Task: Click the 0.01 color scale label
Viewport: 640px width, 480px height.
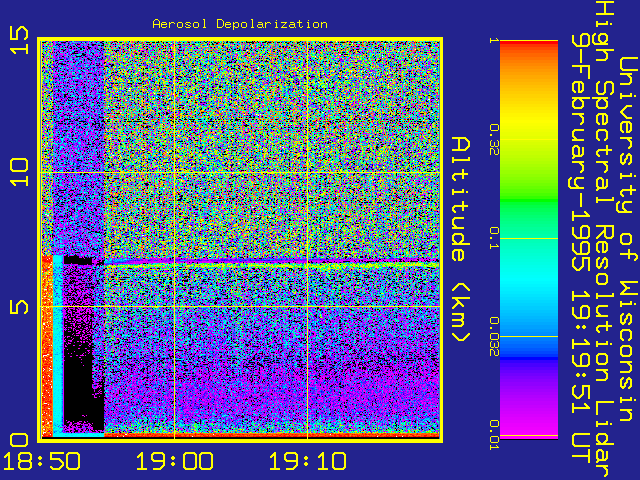Action: pyautogui.click(x=493, y=435)
